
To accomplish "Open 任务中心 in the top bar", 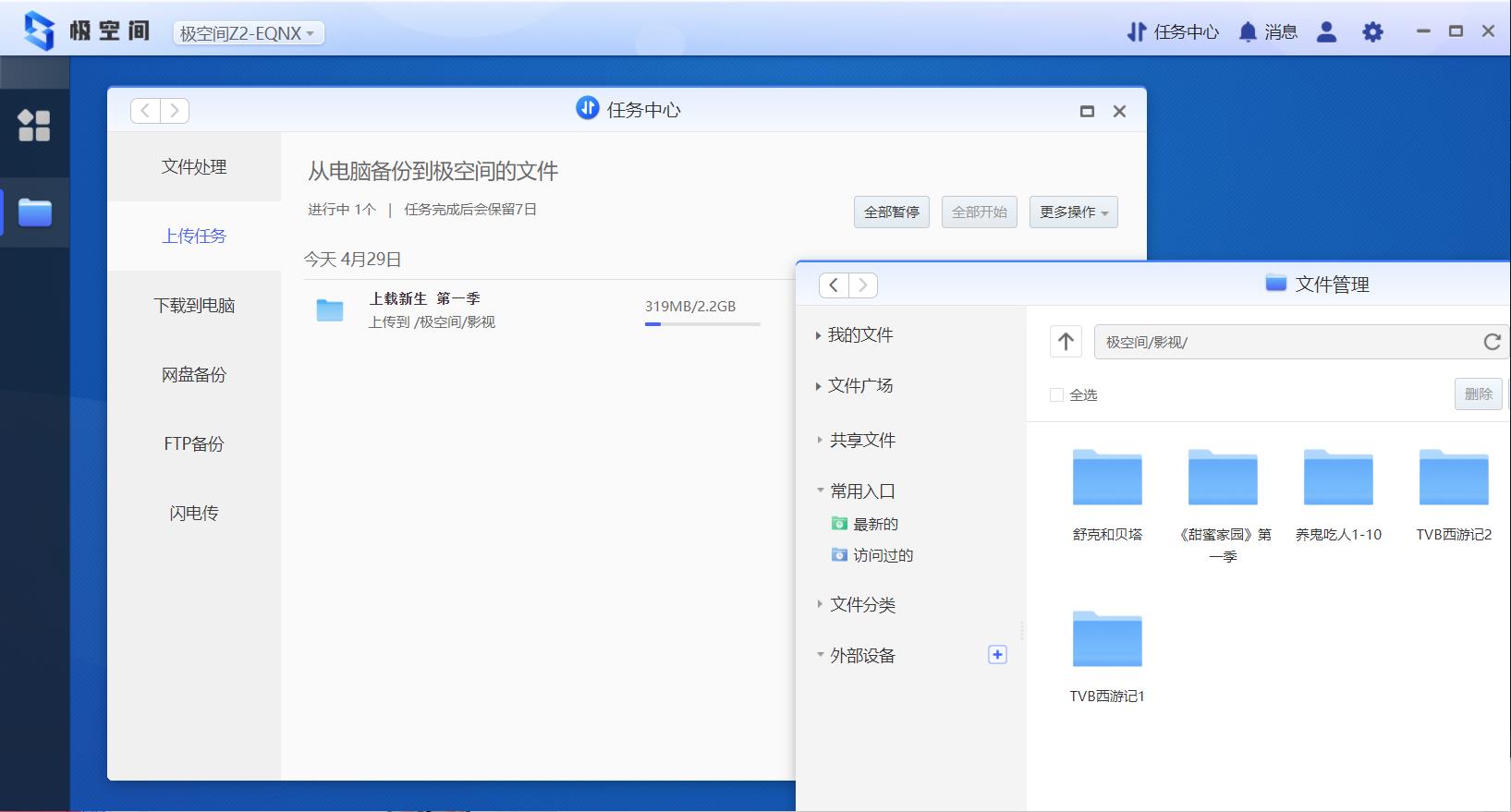I will pyautogui.click(x=1173, y=32).
